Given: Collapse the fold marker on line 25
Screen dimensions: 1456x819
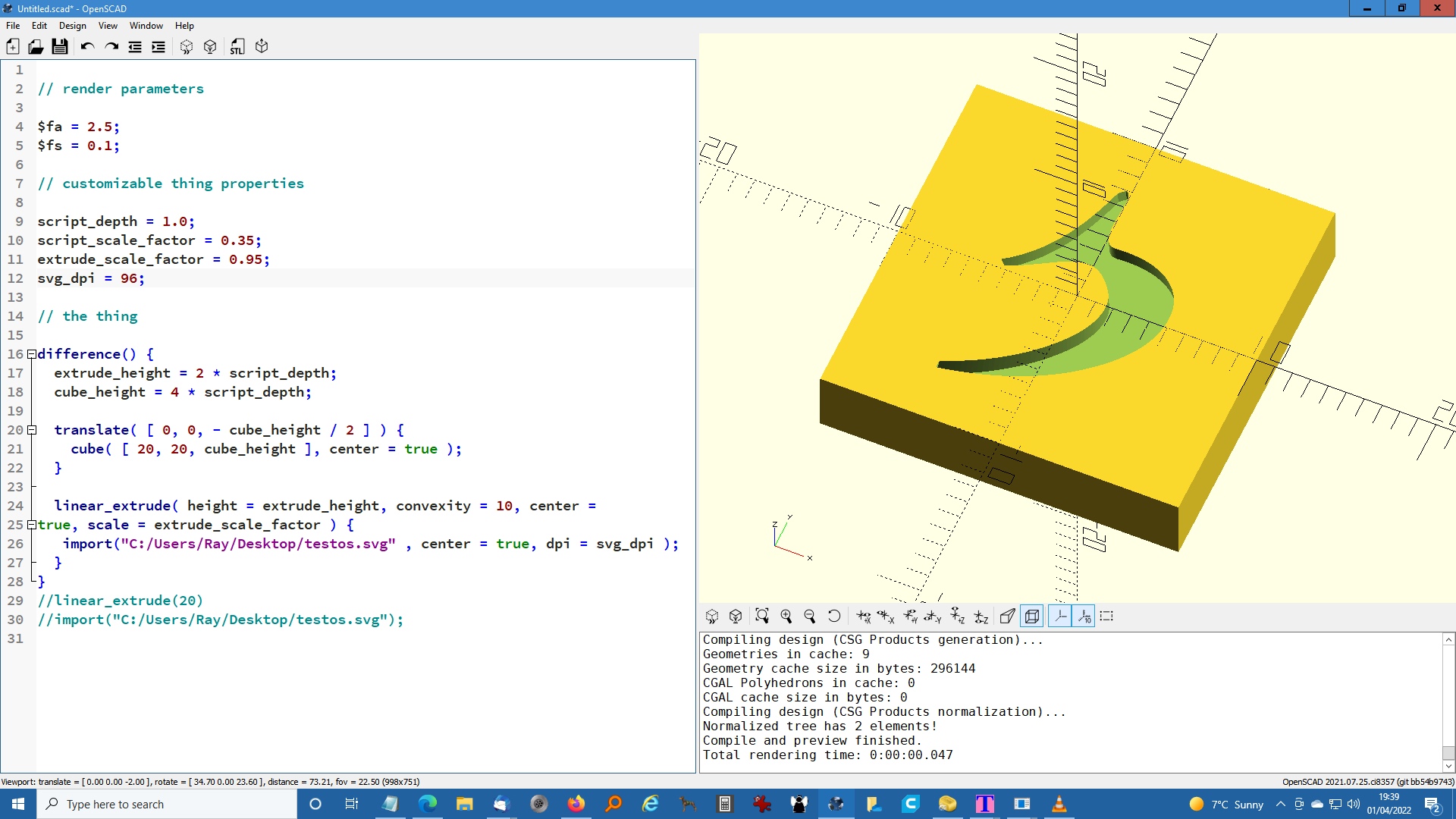Looking at the screenshot, I should [32, 525].
